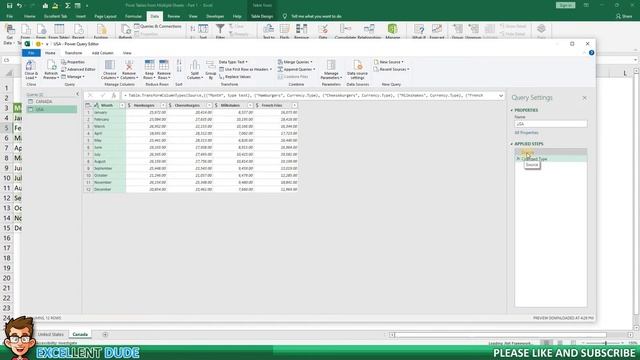Click the Month column text type icon
The image size is (640, 360).
pyautogui.click(x=96, y=105)
